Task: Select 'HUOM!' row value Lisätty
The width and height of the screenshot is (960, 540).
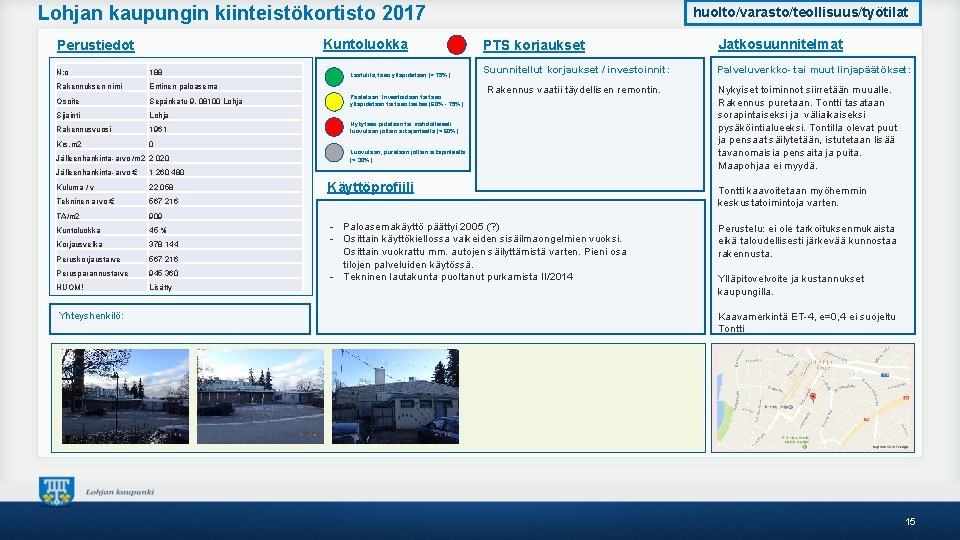Action: pyautogui.click(x=160, y=287)
